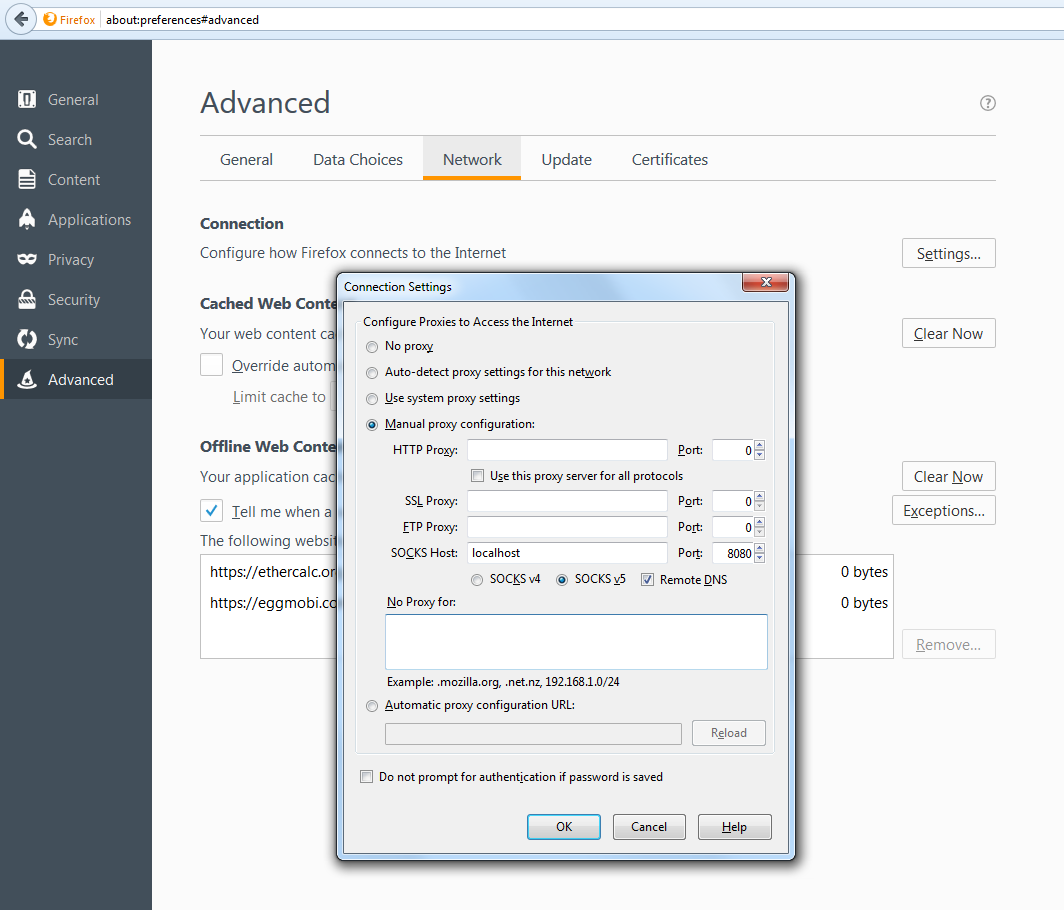This screenshot has width=1064, height=910.
Task: Switch to the Update tab
Action: point(567,159)
